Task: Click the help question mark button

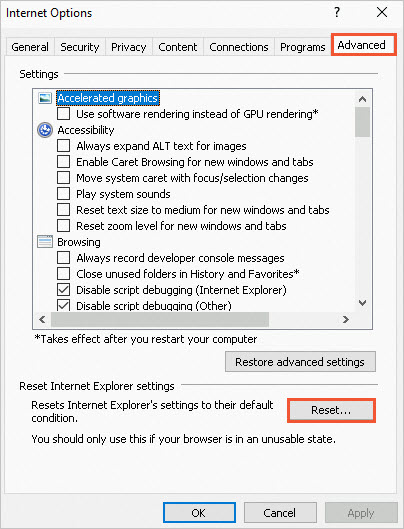Action: coord(337,12)
